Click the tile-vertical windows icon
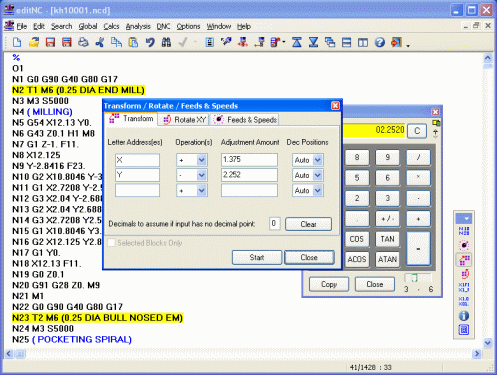Image resolution: width=497 pixels, height=375 pixels. coord(363,42)
